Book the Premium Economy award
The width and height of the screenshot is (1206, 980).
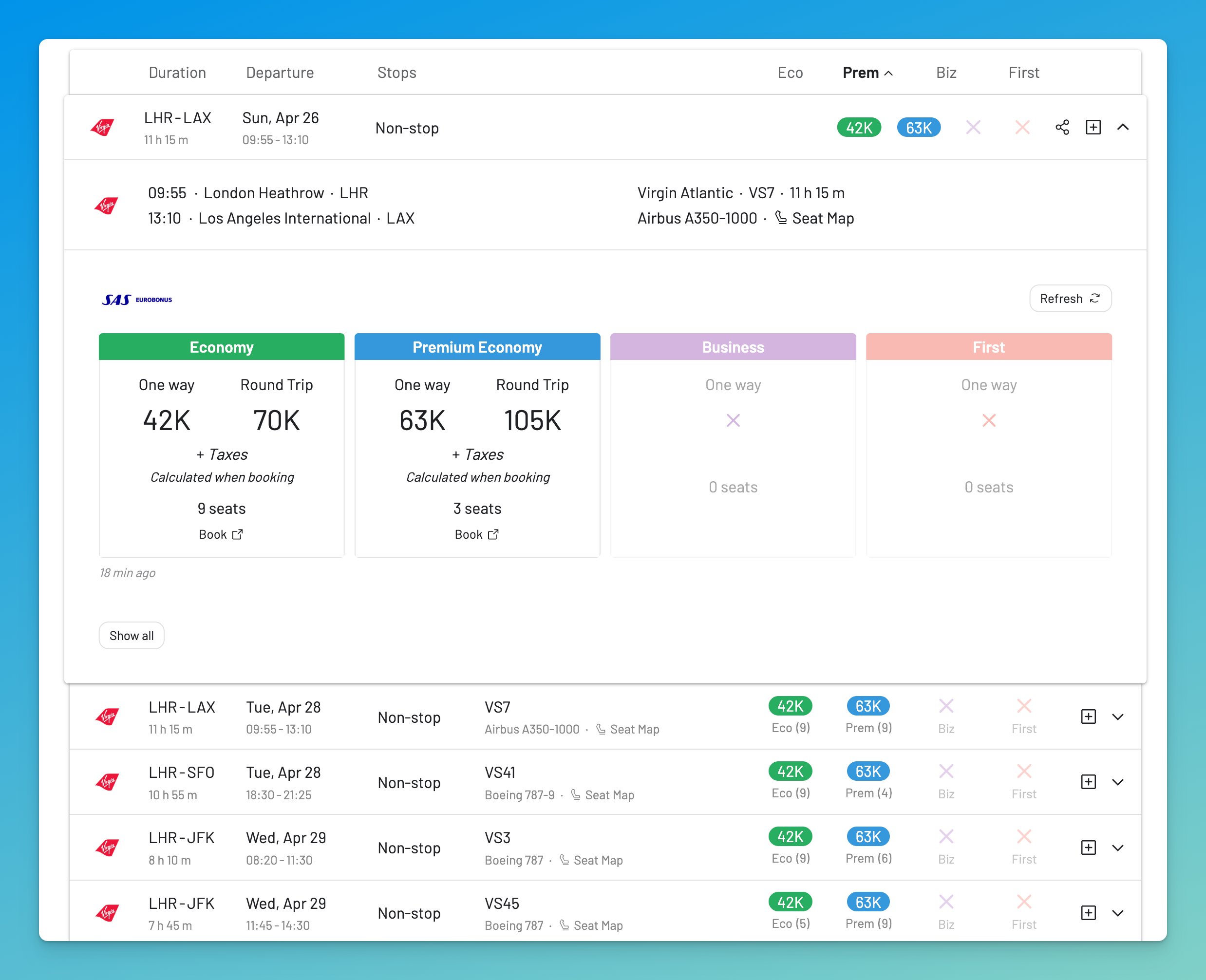(x=476, y=535)
